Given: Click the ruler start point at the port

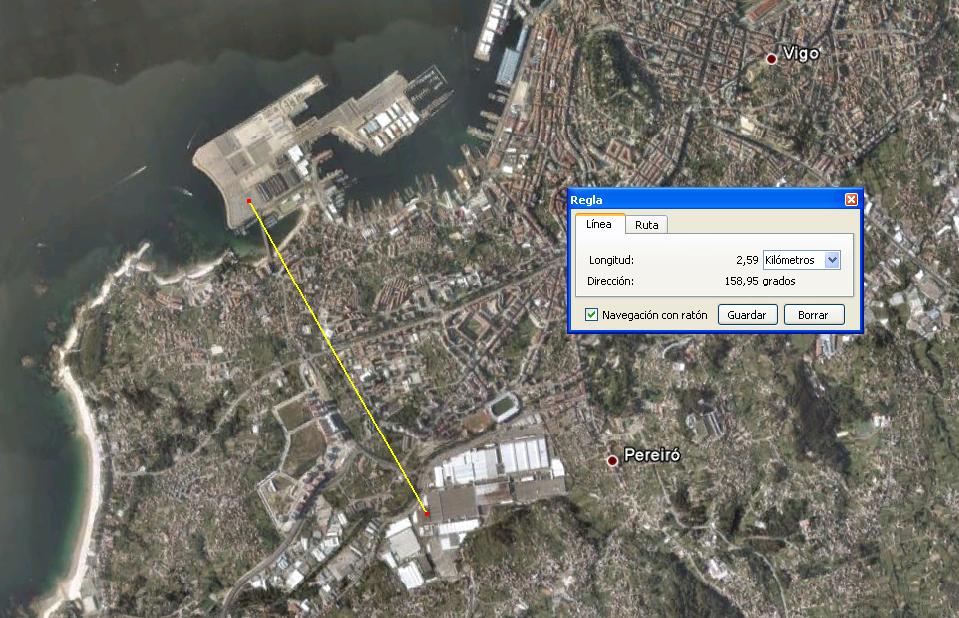Looking at the screenshot, I should pyautogui.click(x=249, y=201).
